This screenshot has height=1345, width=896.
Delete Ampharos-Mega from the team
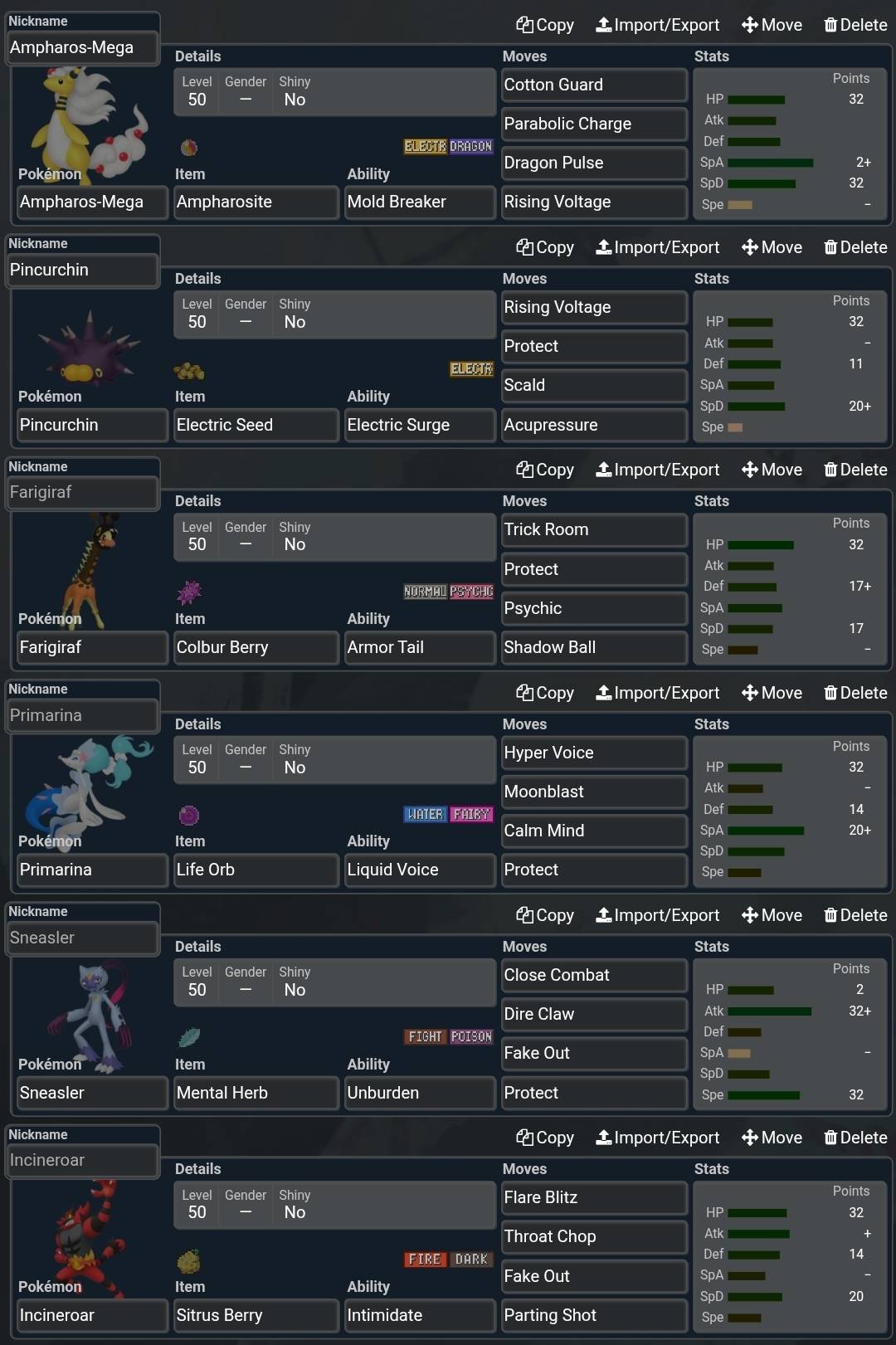[855, 25]
